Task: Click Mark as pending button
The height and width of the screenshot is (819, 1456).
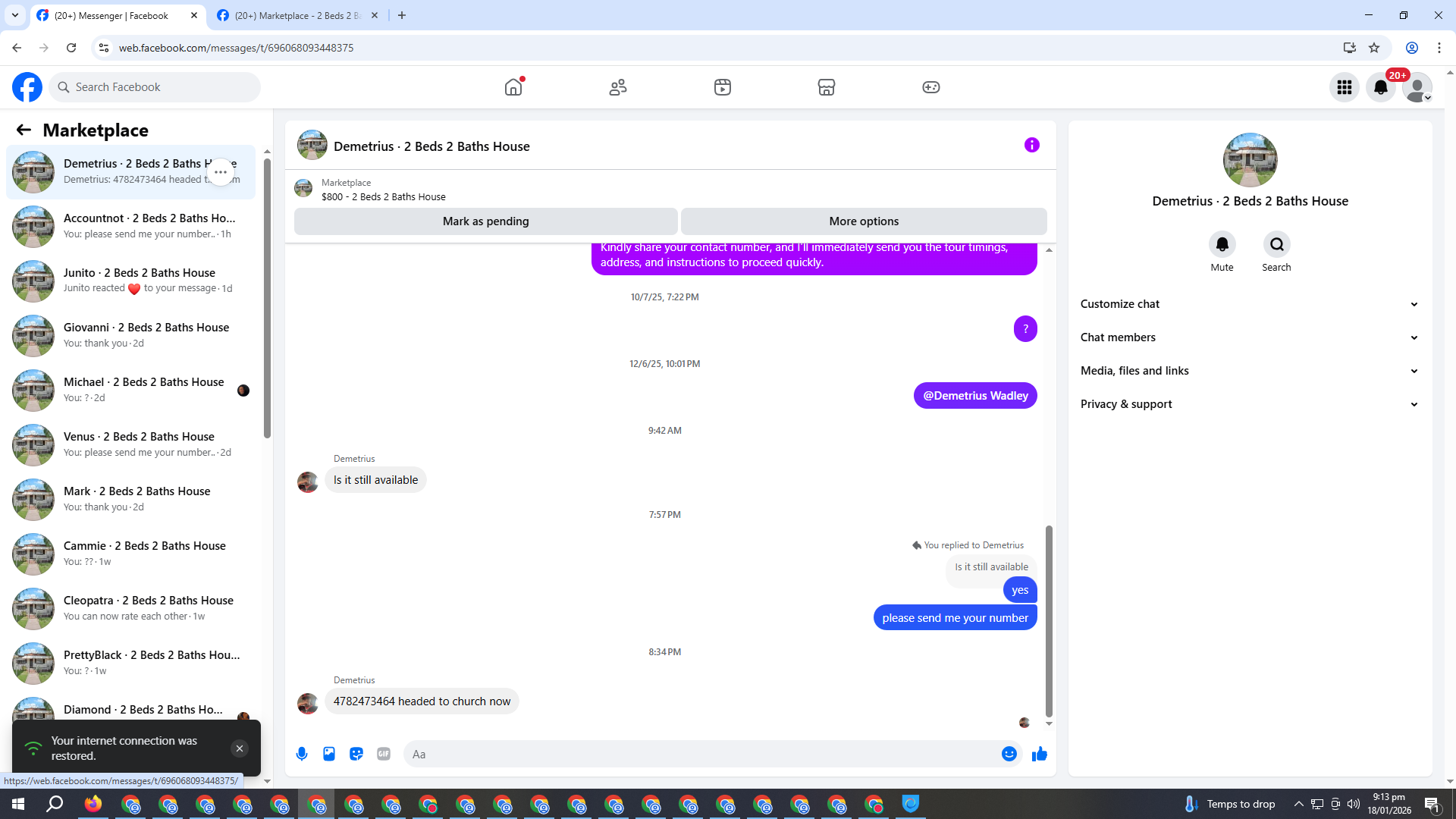Action: click(485, 221)
